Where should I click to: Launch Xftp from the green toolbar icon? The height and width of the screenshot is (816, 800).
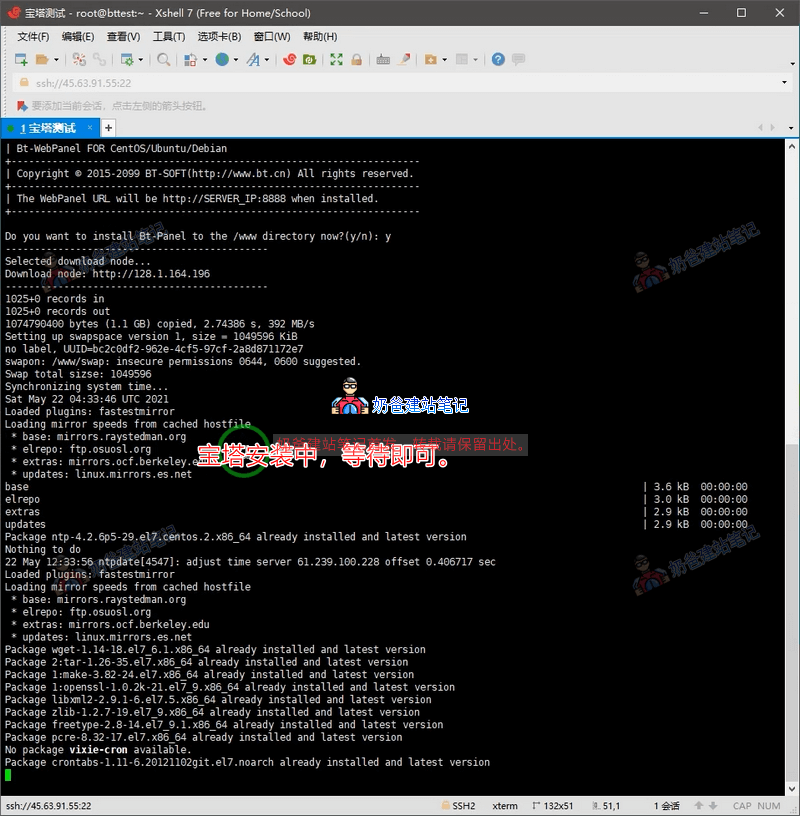[x=310, y=60]
